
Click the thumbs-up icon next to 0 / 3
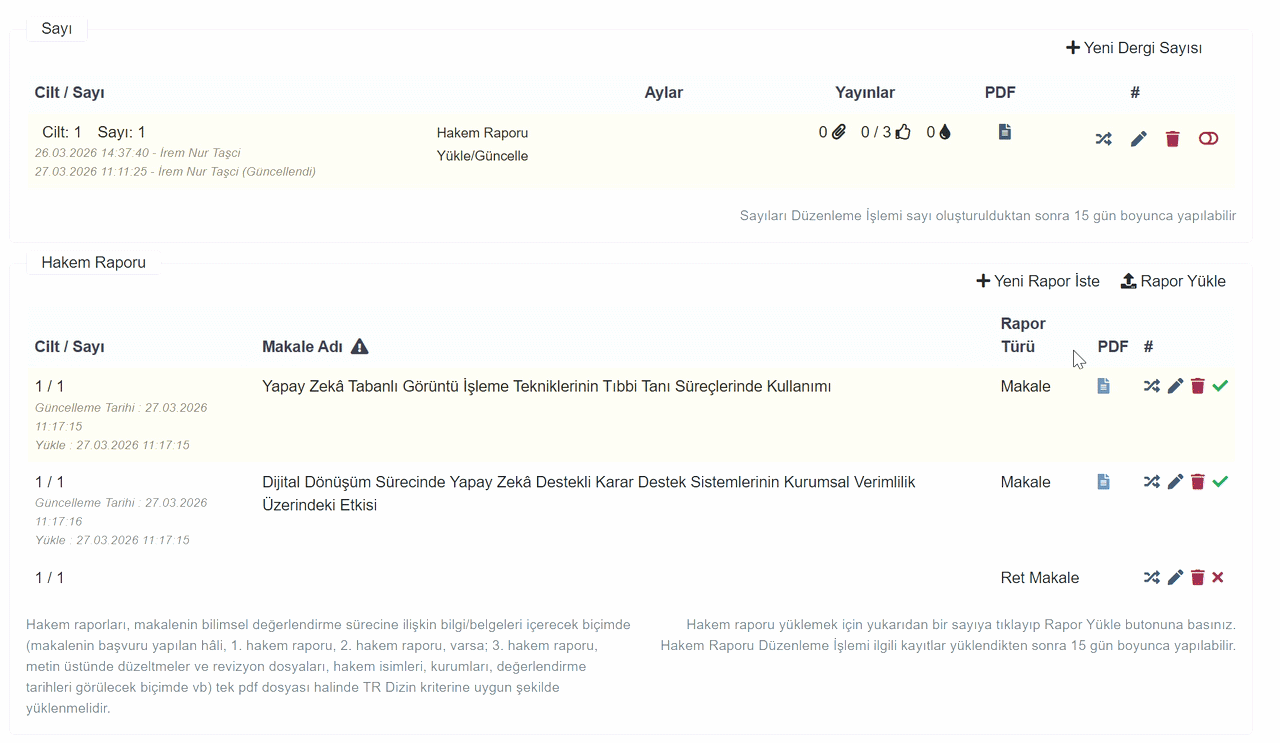point(903,132)
